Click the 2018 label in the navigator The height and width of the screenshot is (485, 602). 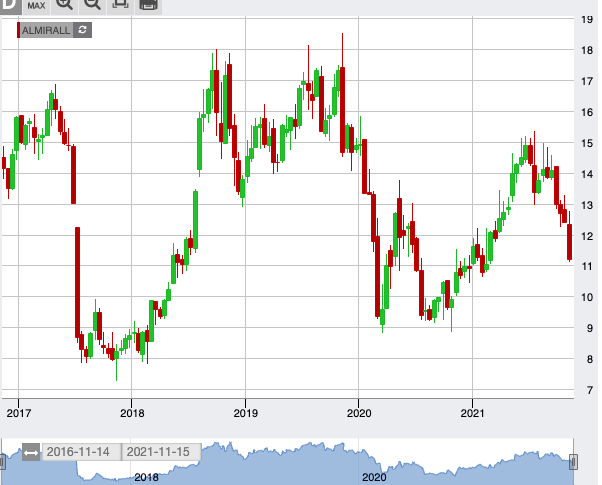[x=146, y=478]
